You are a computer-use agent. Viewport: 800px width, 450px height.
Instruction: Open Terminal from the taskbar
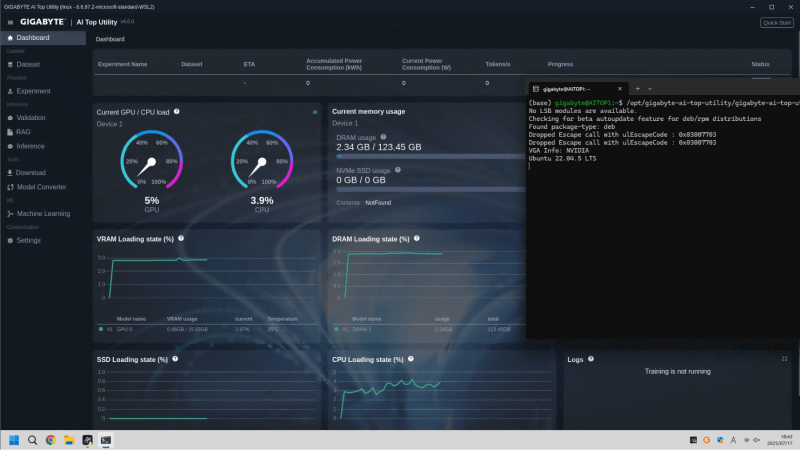[106, 440]
